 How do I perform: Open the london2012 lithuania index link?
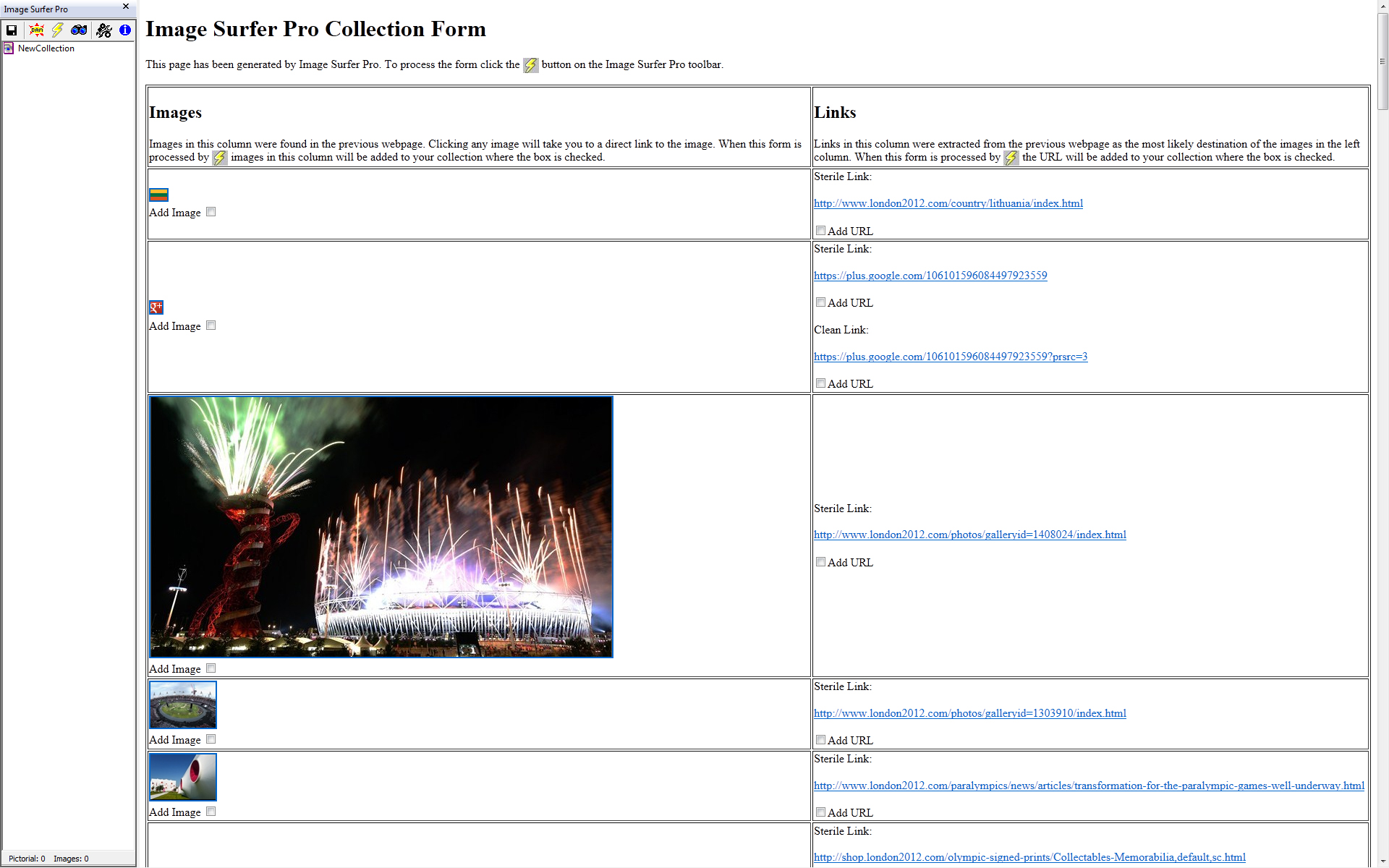(x=948, y=203)
